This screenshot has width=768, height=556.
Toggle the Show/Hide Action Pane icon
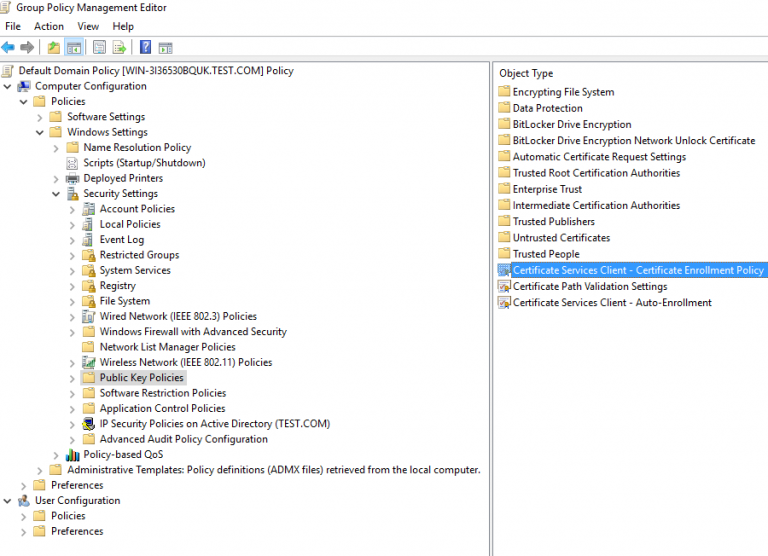pyautogui.click(x=166, y=48)
